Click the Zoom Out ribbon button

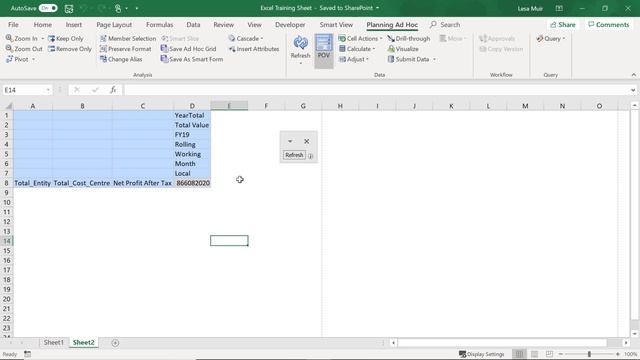tap(24, 49)
